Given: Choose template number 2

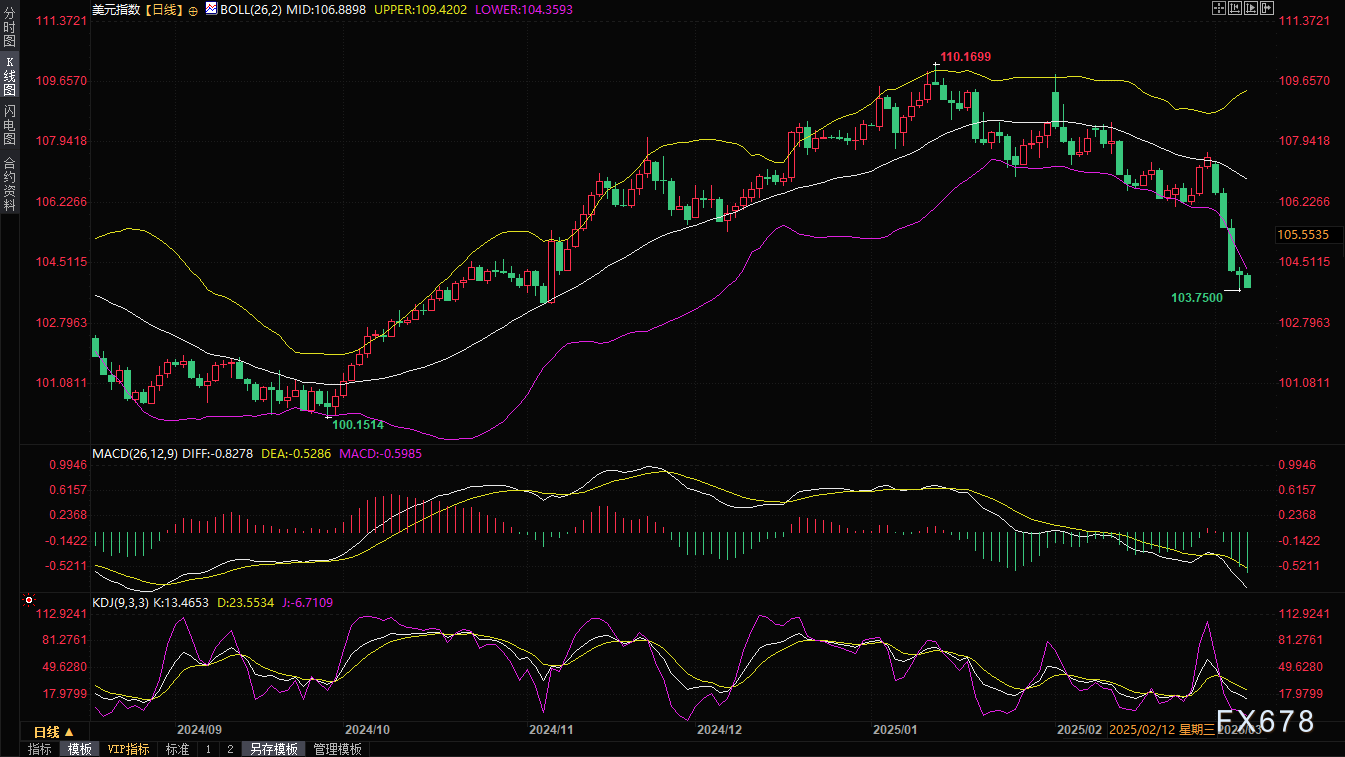Looking at the screenshot, I should click(x=230, y=749).
